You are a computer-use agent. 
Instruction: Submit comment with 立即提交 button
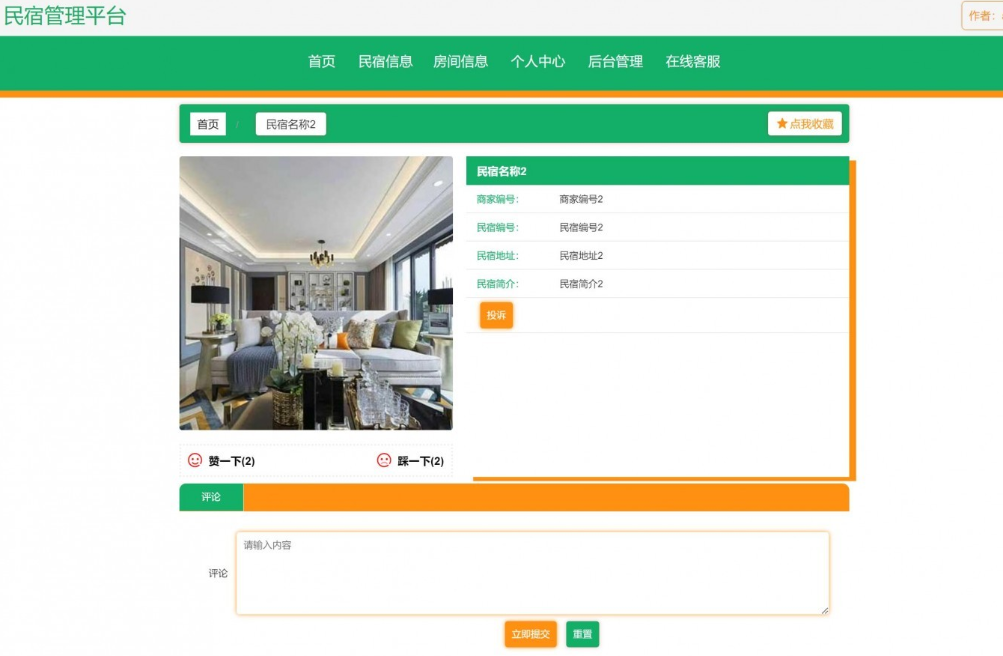click(530, 634)
